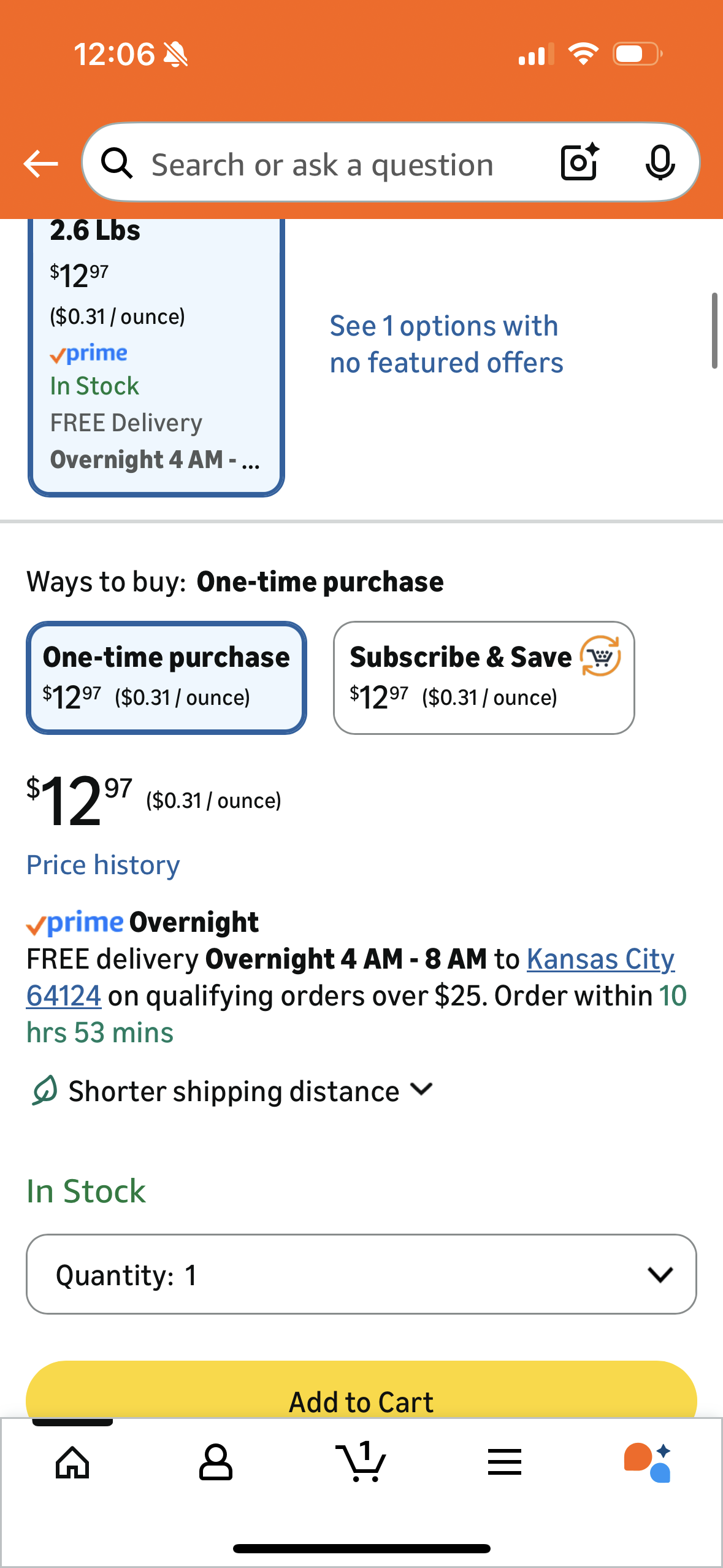Expand Shorter shipping distance details
Viewport: 723px width, 1568px height.
pyautogui.click(x=233, y=1091)
